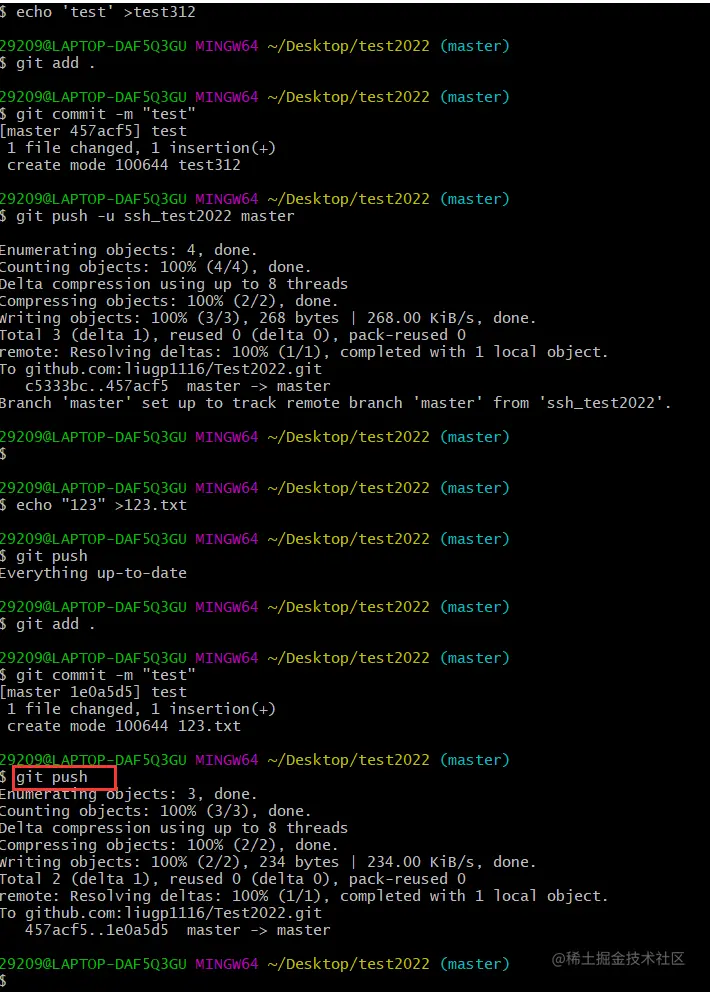Click "Counting objects: 100% (3/3), done."
This screenshot has width=710, height=992.
pos(156,811)
